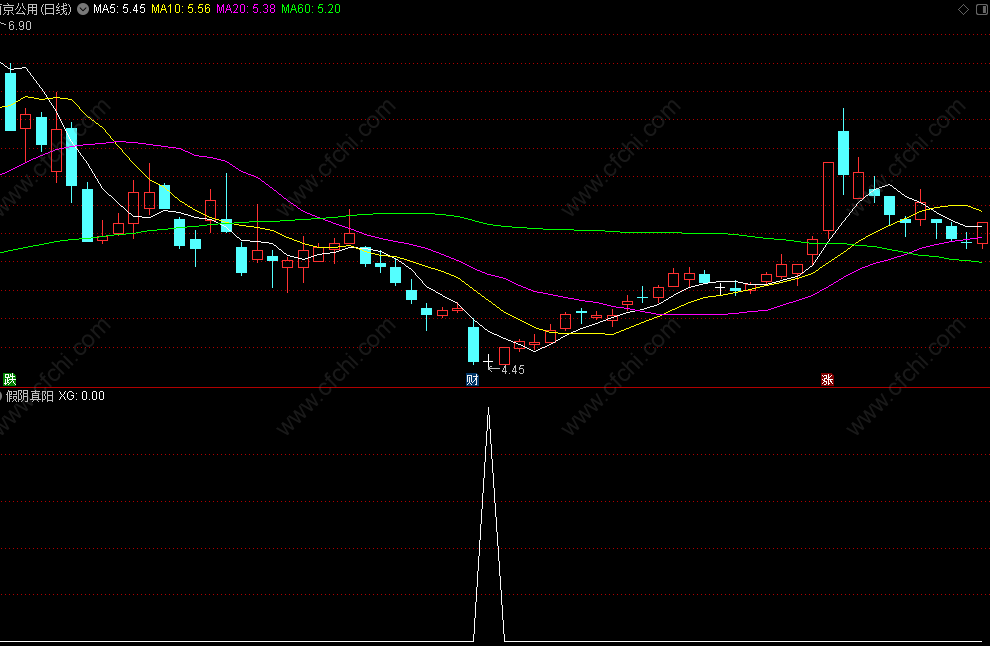Toggle the side panel icon at top right
The height and width of the screenshot is (646, 990).
[x=982, y=9]
